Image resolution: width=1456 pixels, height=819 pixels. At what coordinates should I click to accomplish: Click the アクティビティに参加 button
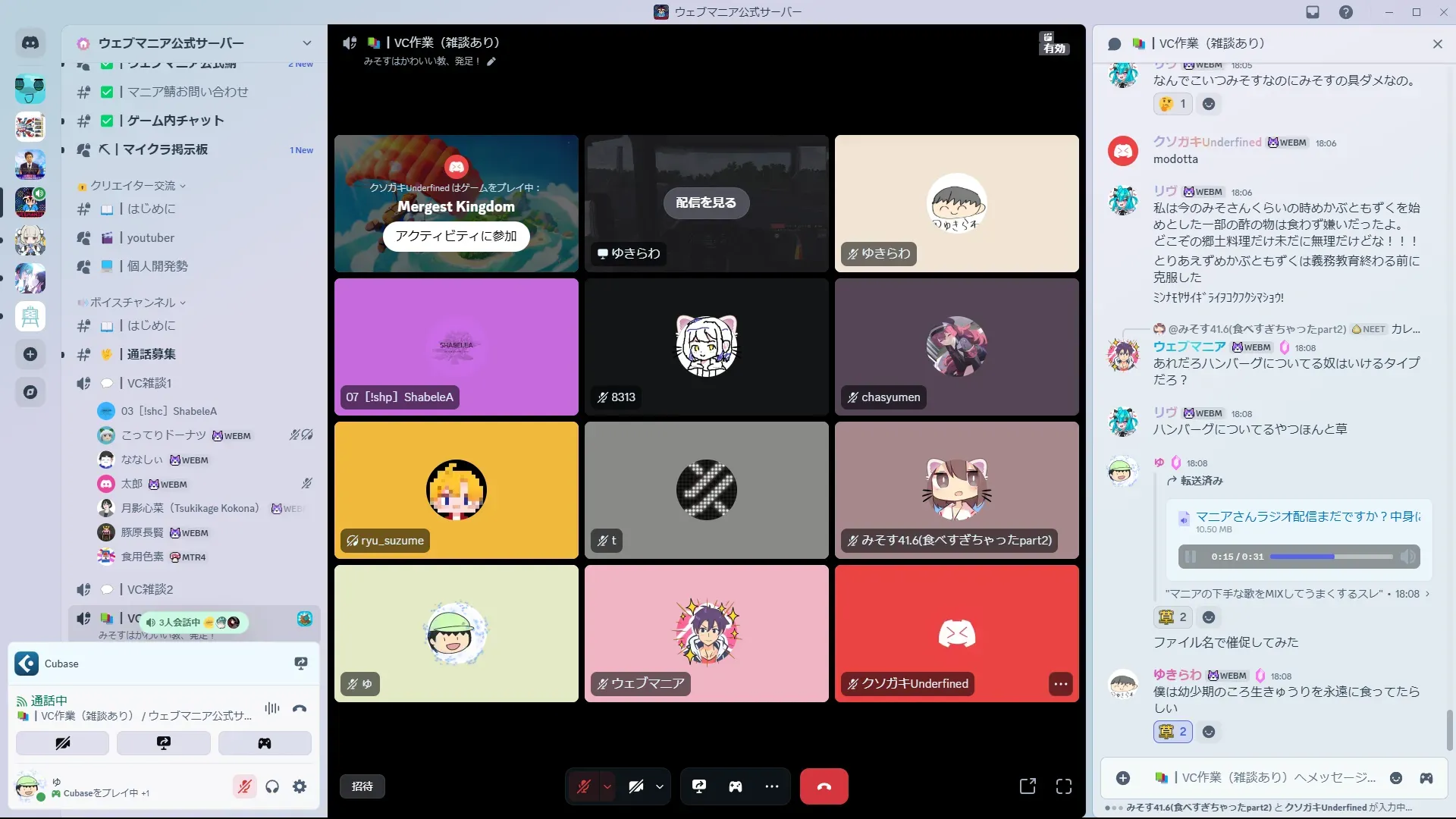pos(456,236)
